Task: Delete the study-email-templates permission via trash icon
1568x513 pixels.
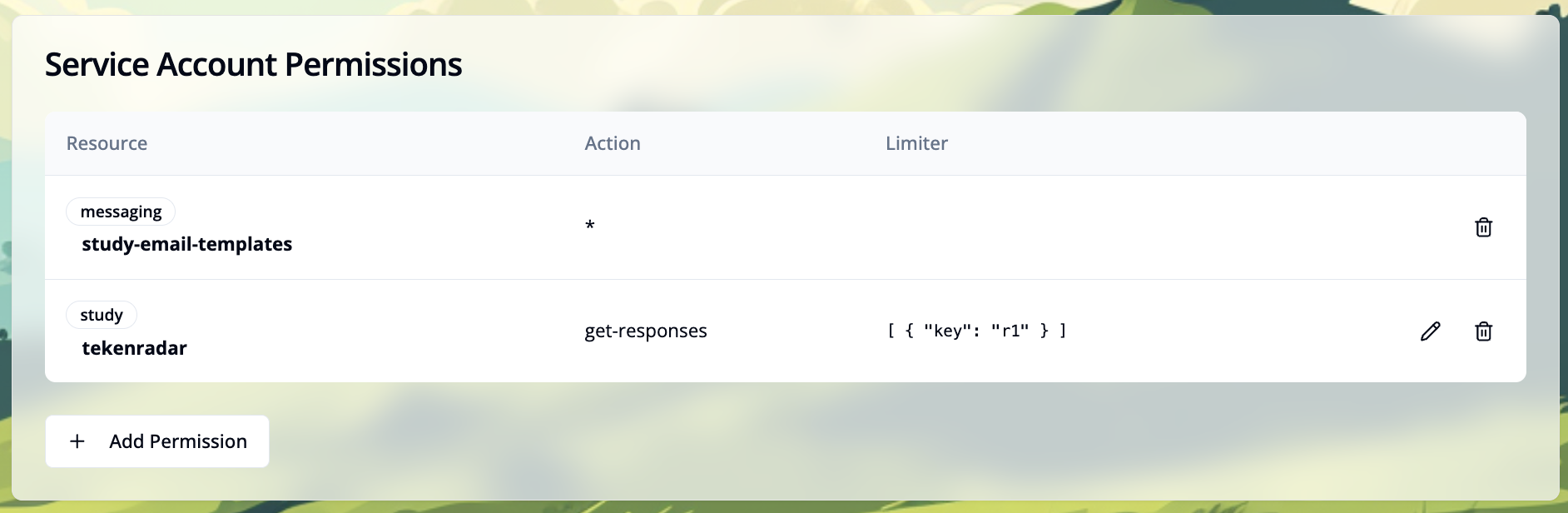Action: 1484,227
